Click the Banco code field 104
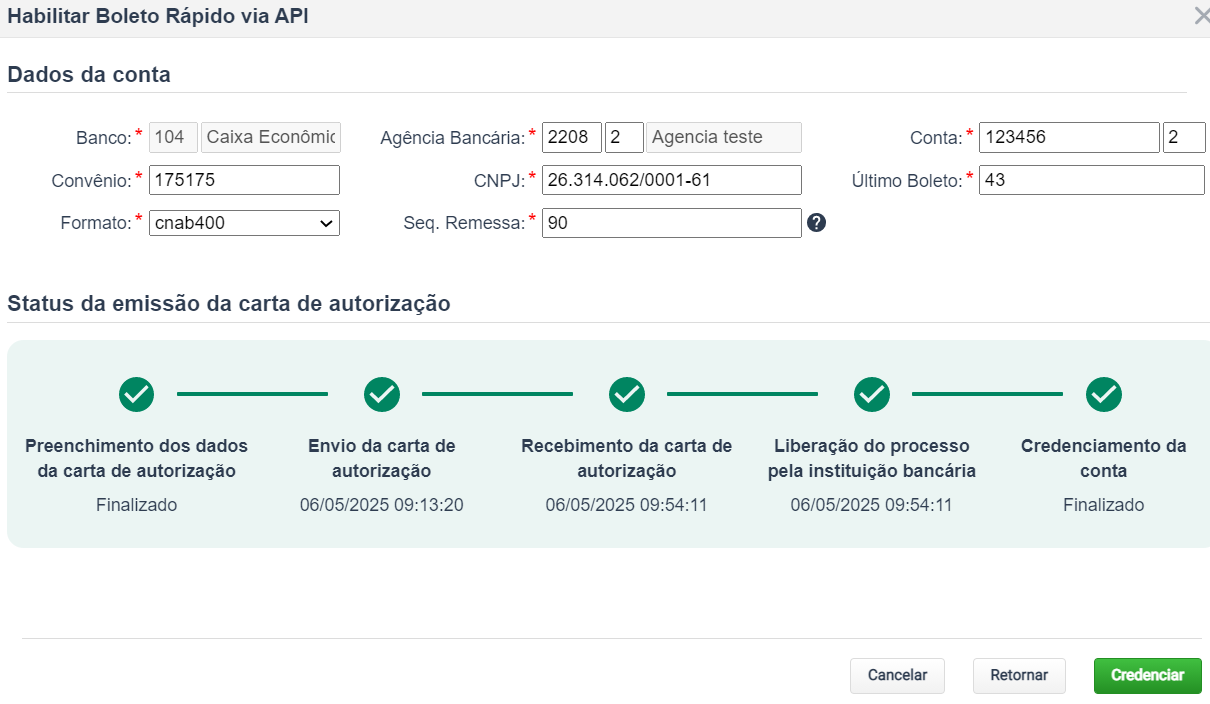This screenshot has height=704, width=1210. coord(173,137)
